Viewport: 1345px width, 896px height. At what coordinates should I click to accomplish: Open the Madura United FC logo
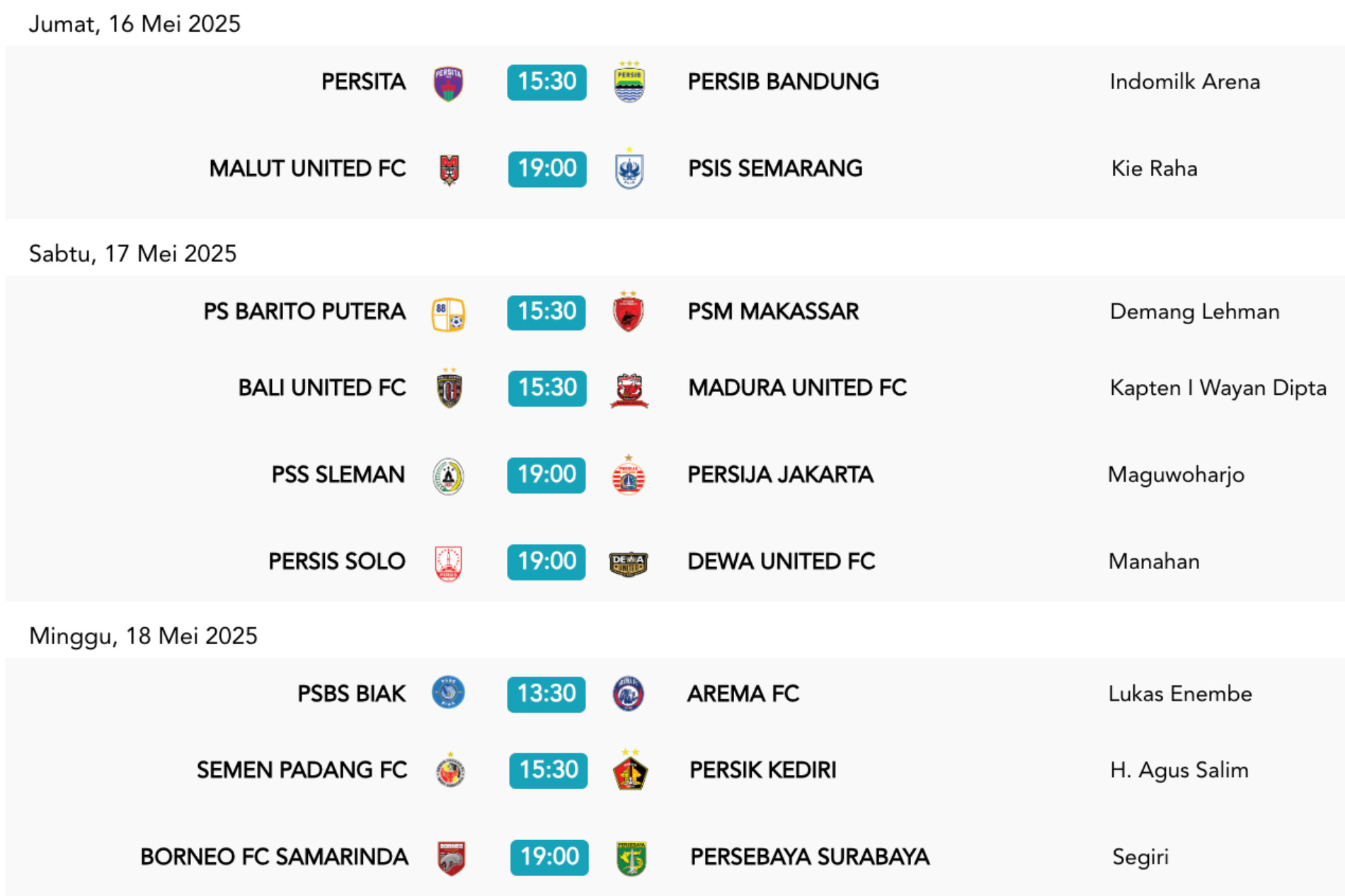629,391
